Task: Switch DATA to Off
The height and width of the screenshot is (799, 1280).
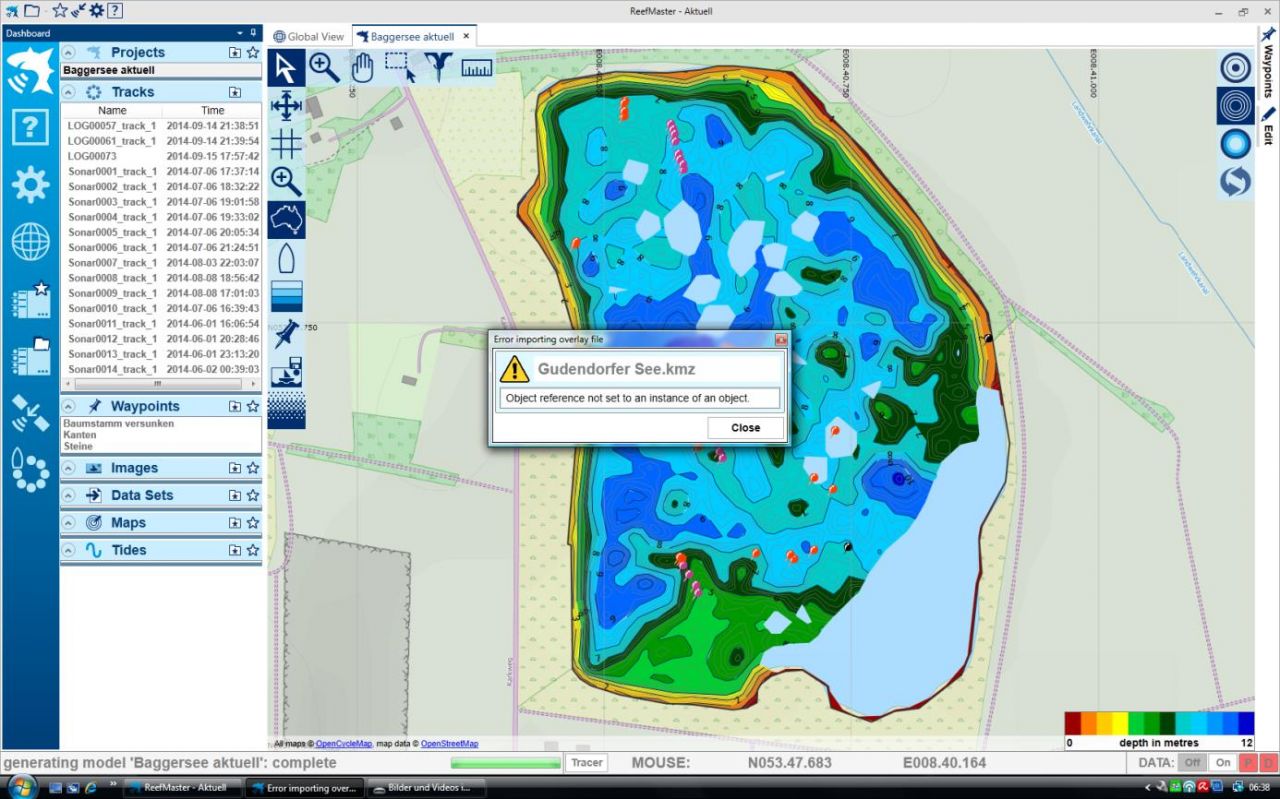Action: click(1191, 763)
